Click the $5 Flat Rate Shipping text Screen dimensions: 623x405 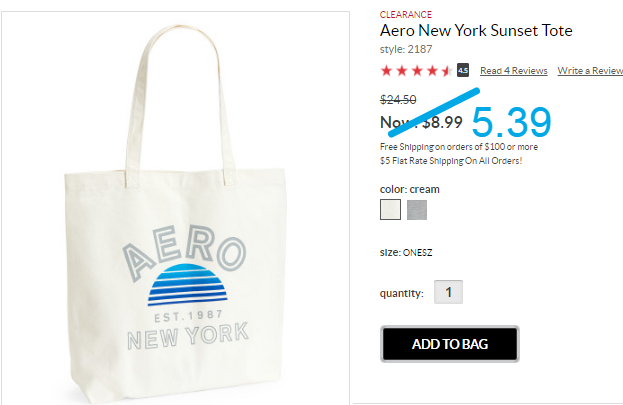[451, 161]
